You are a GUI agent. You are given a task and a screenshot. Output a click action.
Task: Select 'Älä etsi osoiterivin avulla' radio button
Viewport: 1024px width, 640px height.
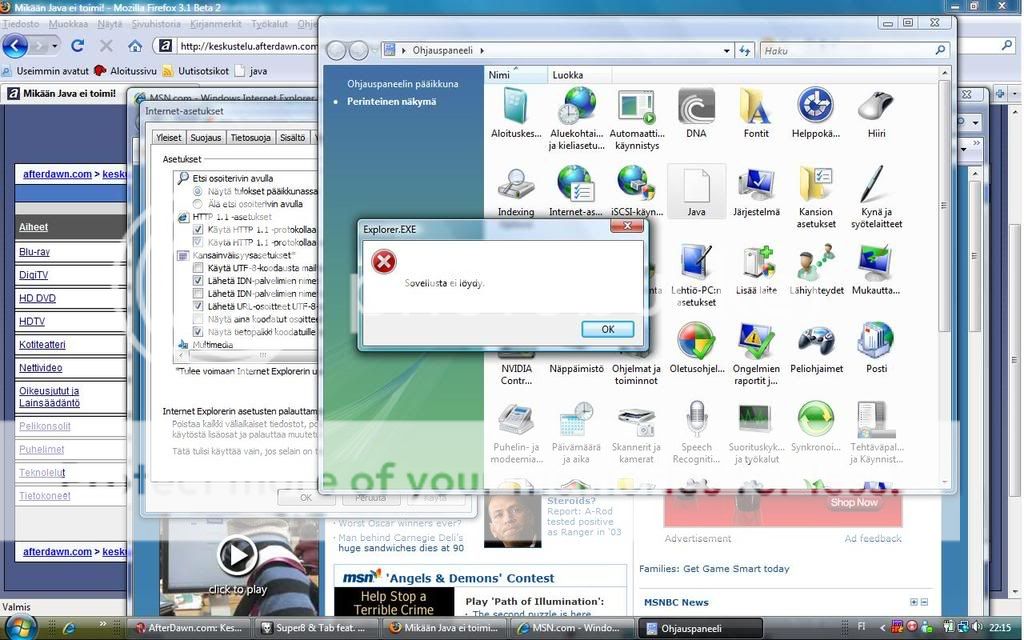click(197, 204)
